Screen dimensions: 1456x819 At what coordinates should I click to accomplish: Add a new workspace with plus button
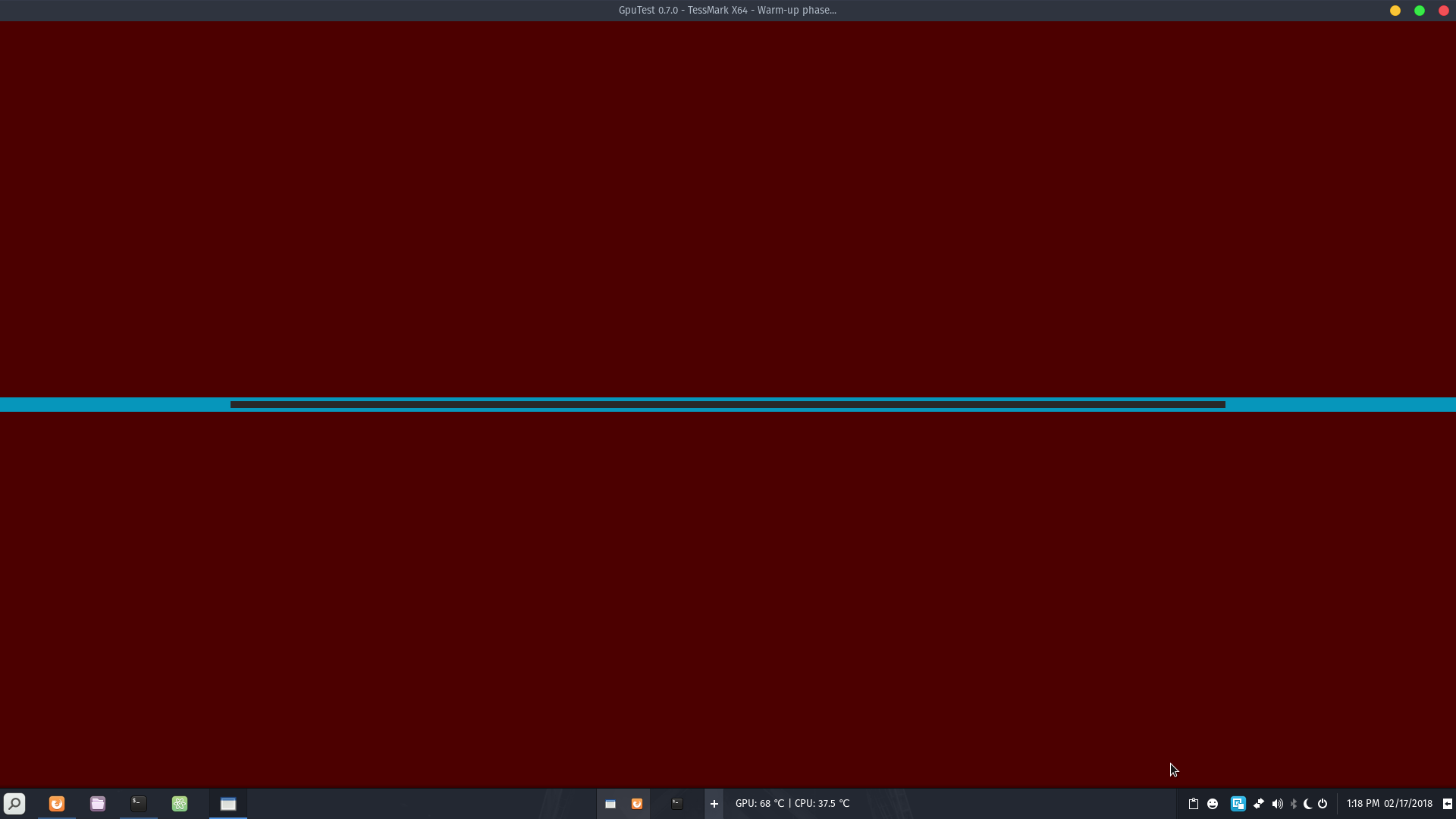click(714, 804)
